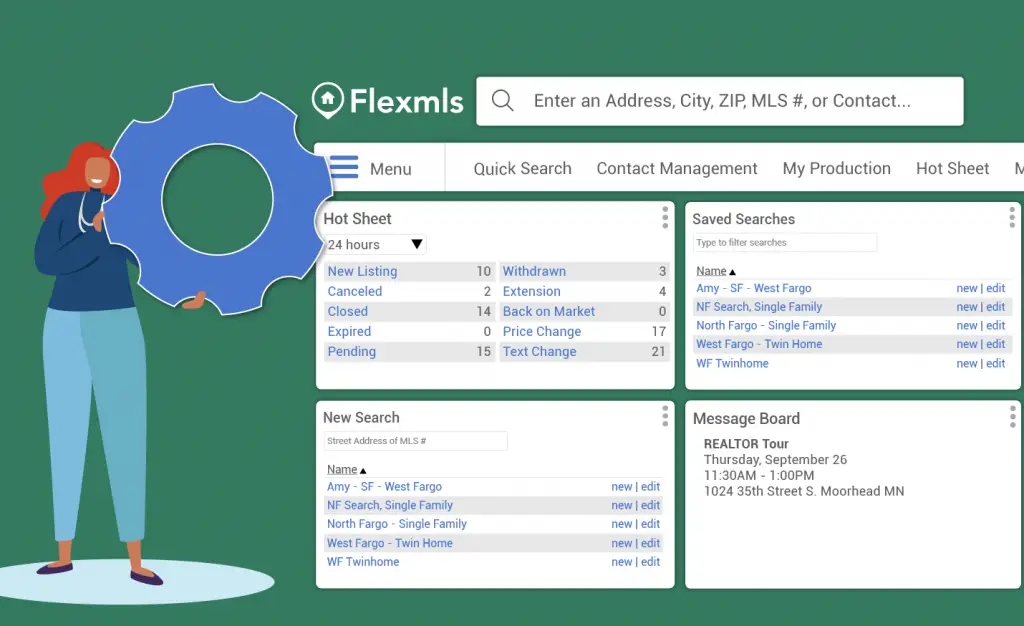Image resolution: width=1024 pixels, height=626 pixels.
Task: Open Price Change hot sheet link
Action: tap(541, 331)
